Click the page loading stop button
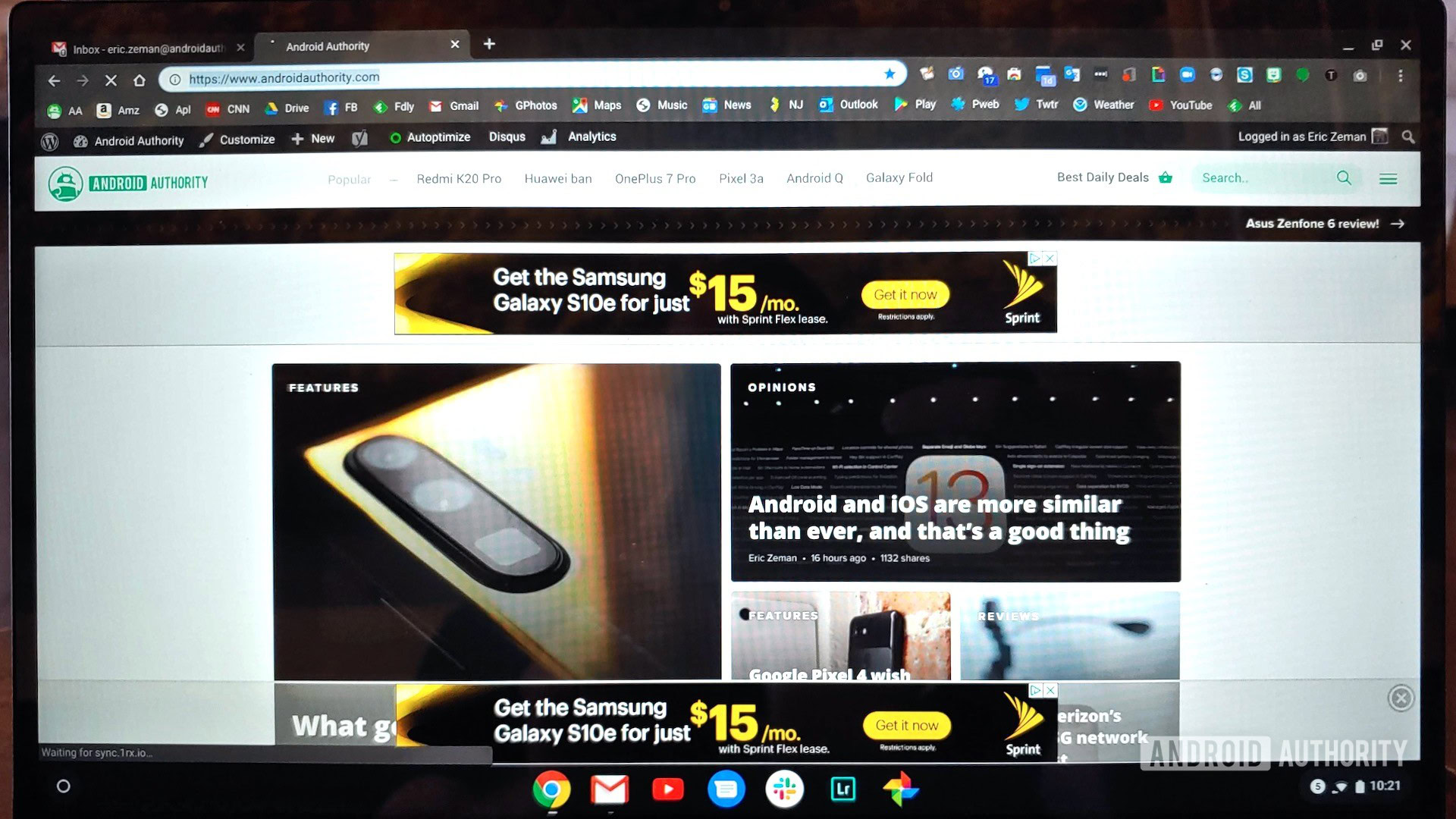 pos(111,78)
